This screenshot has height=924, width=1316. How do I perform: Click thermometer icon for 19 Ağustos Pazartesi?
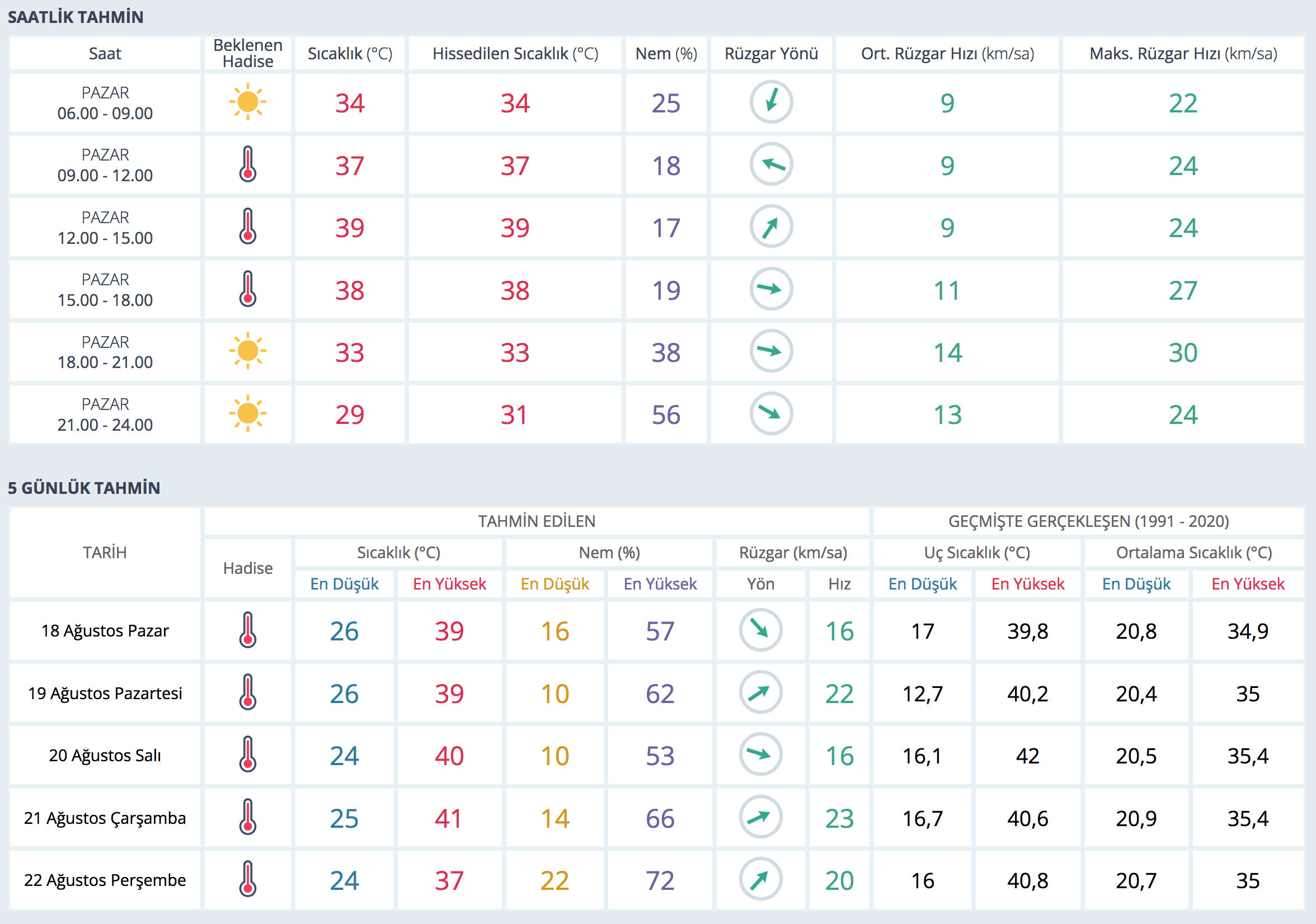(x=248, y=692)
